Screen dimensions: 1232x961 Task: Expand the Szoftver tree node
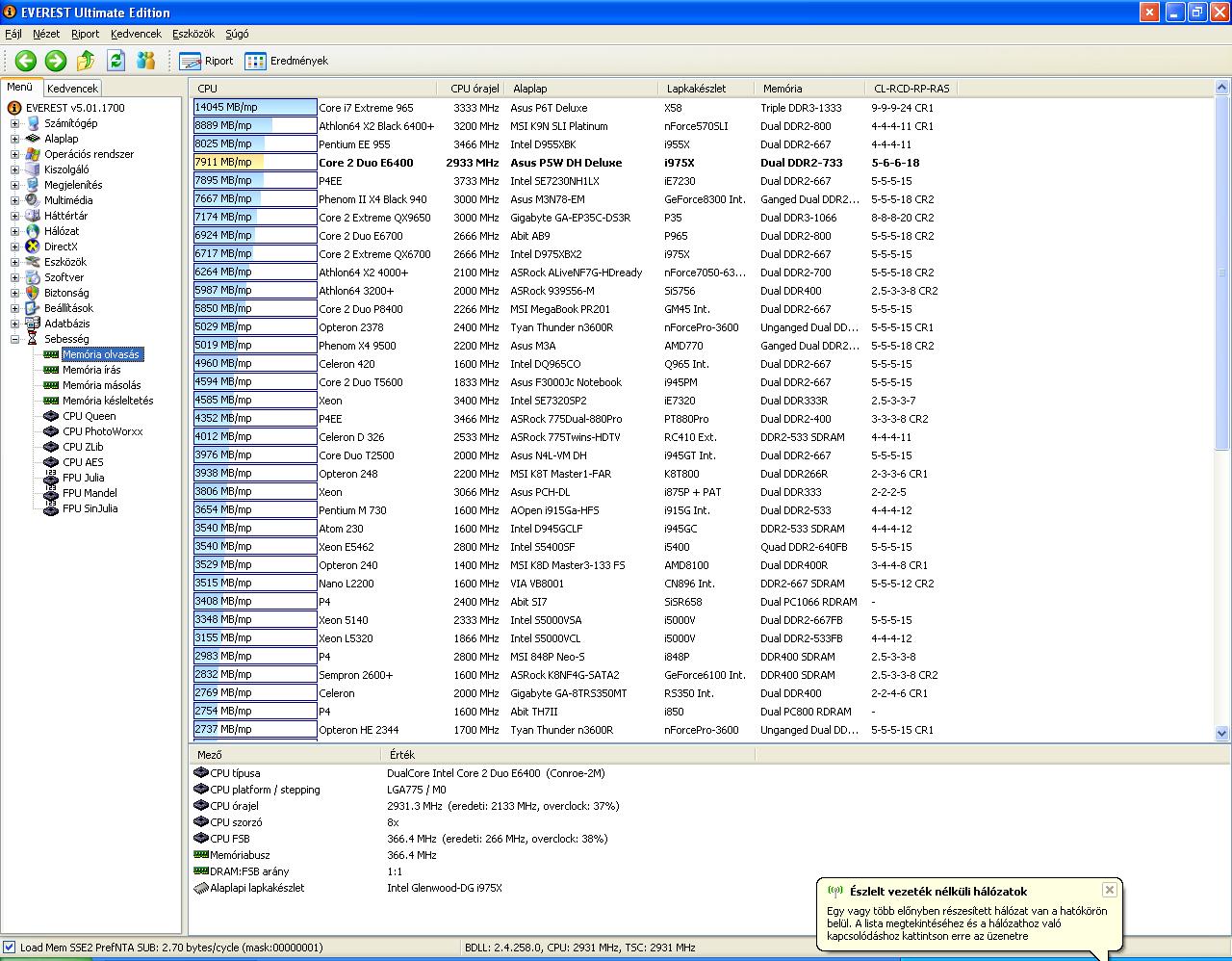coord(14,277)
